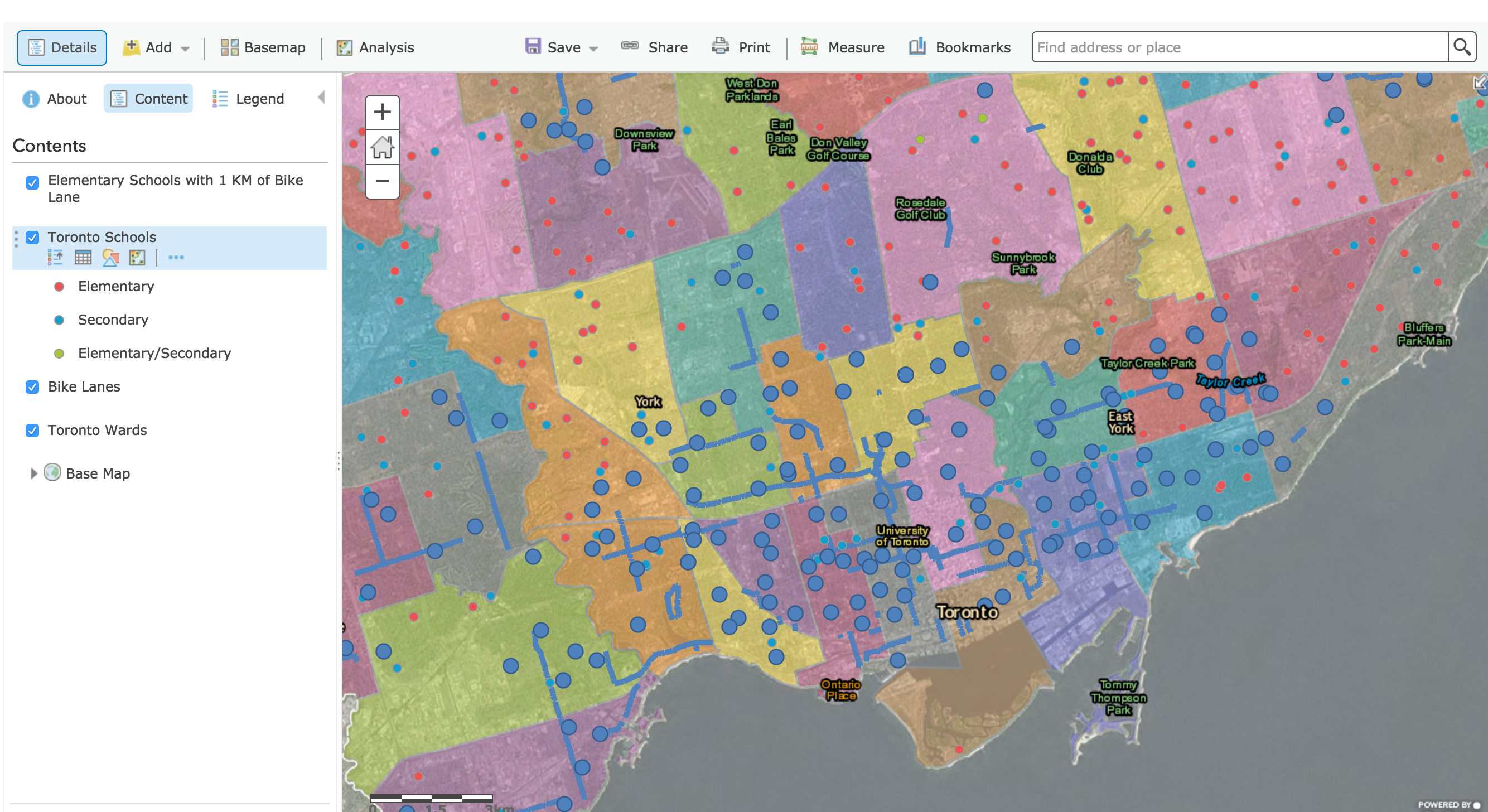Click the Print button label
1488x812 pixels.
[755, 47]
